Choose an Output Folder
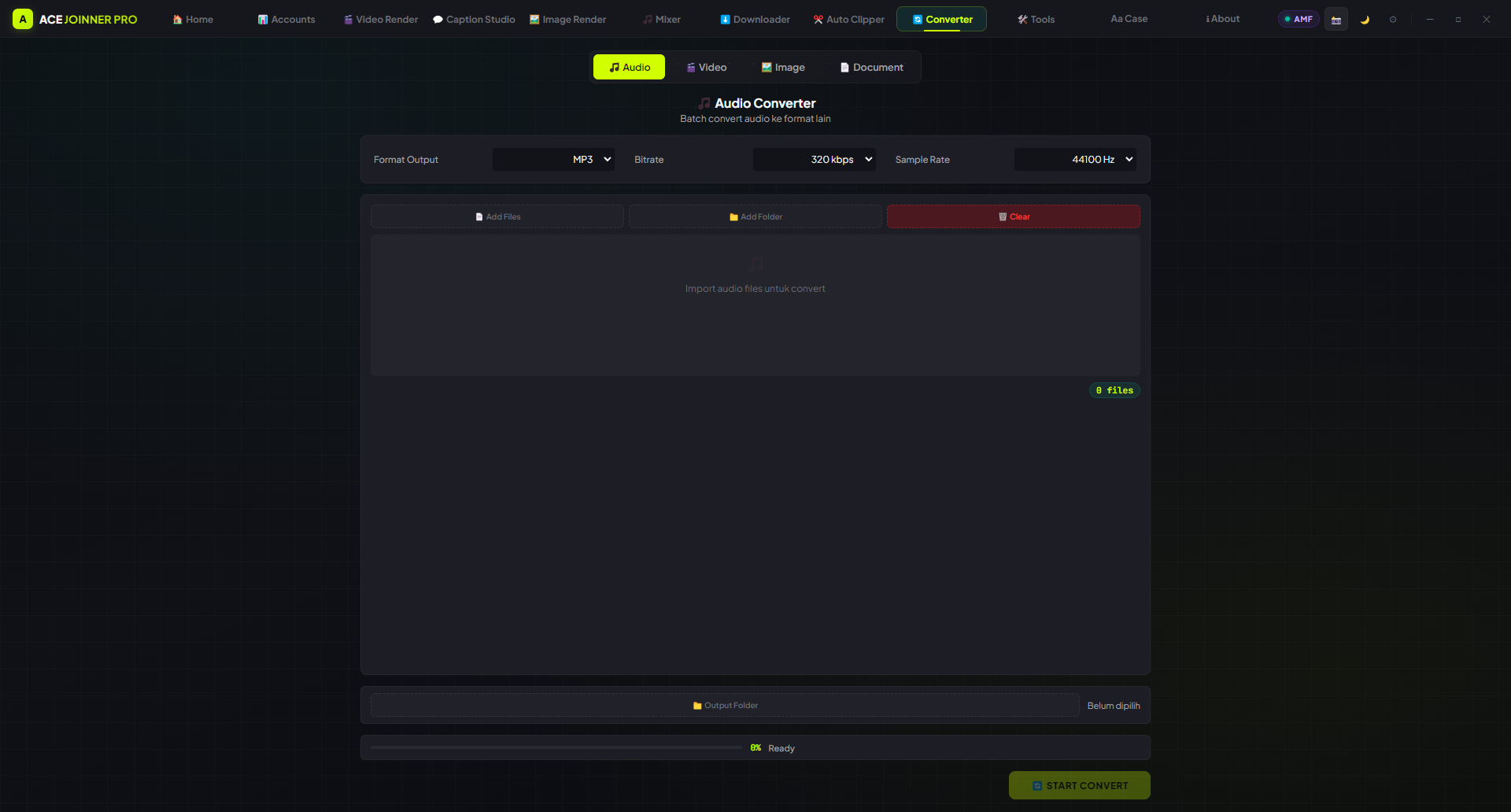Image resolution: width=1511 pixels, height=812 pixels. (x=725, y=705)
